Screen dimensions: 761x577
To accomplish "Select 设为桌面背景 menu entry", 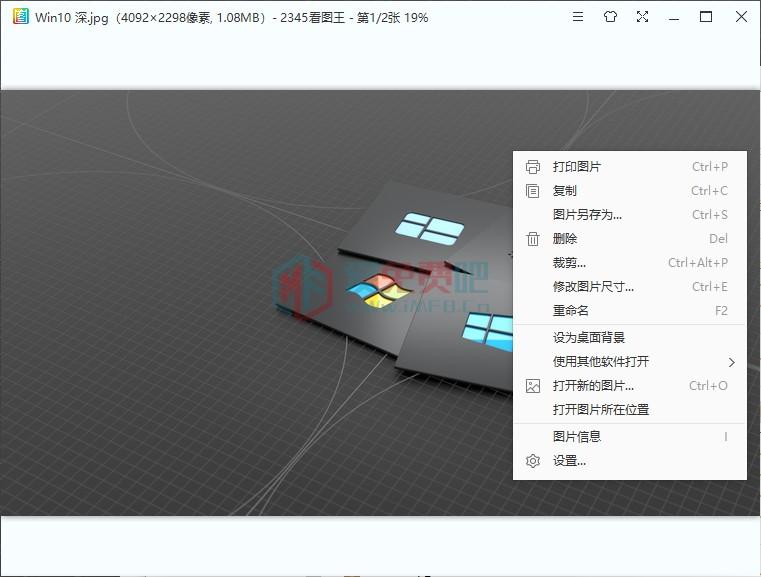I will [x=629, y=338].
